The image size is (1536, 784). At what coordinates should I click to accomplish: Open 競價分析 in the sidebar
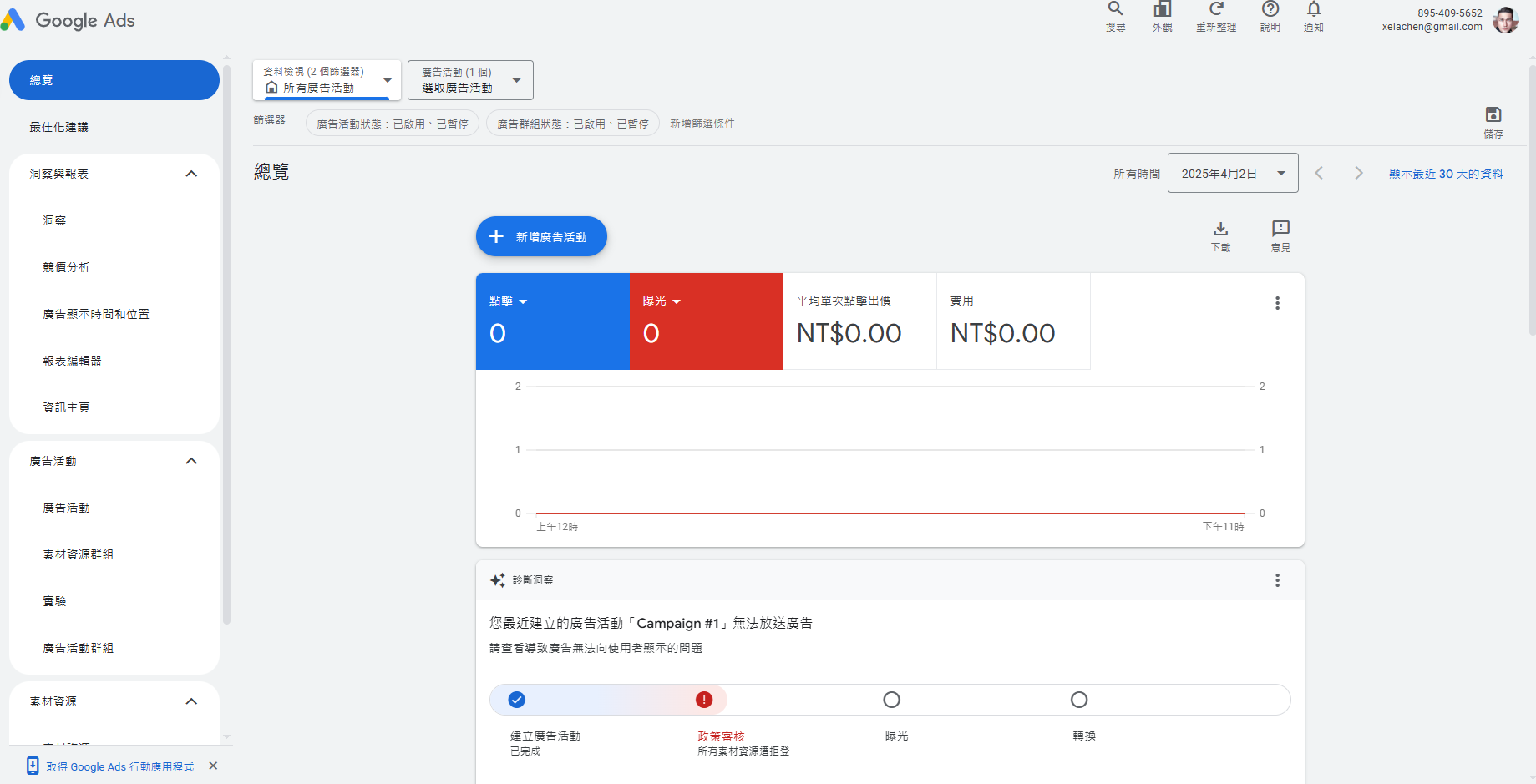click(114, 267)
